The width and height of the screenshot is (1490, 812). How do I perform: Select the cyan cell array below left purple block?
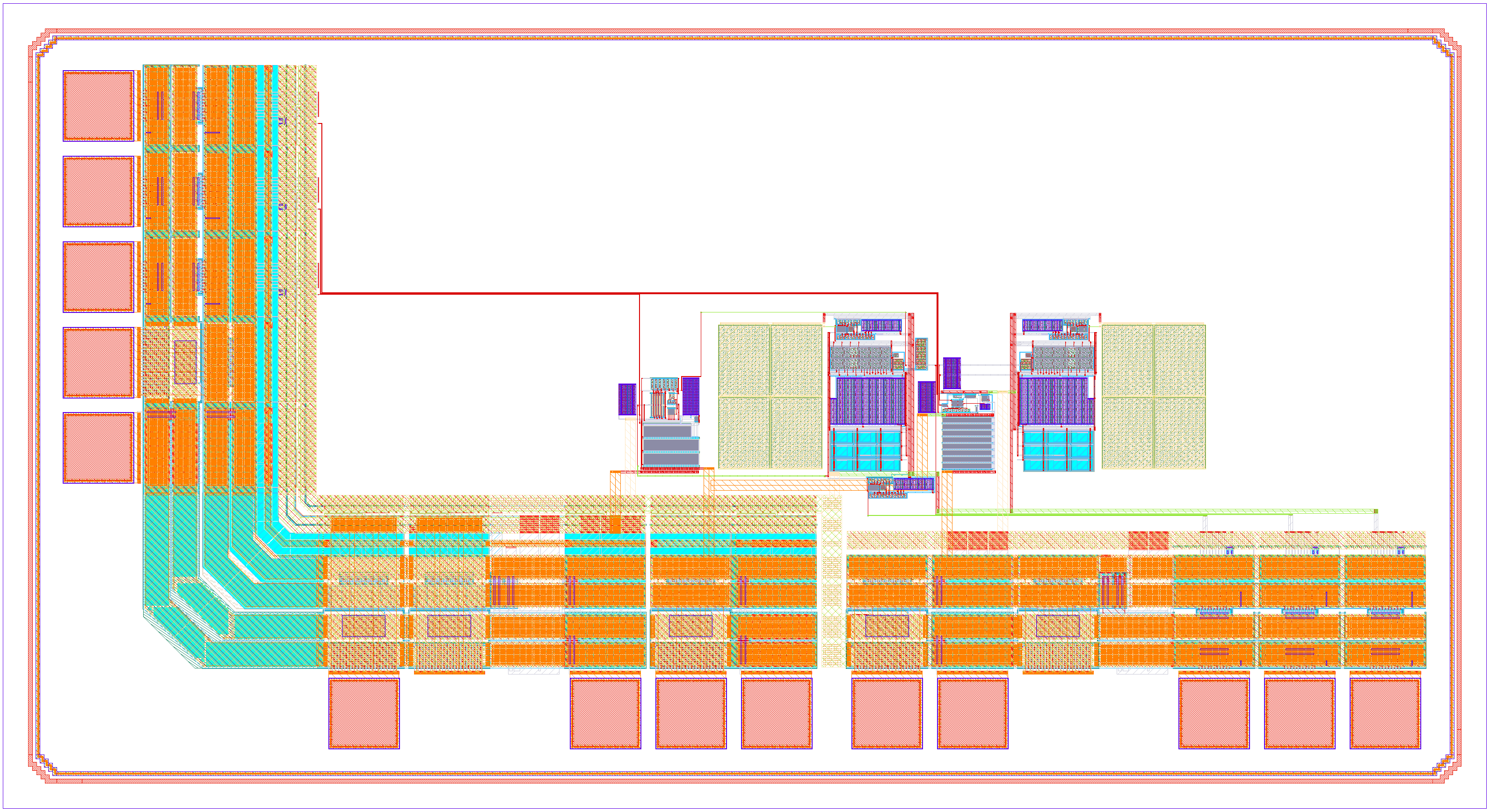click(x=866, y=450)
